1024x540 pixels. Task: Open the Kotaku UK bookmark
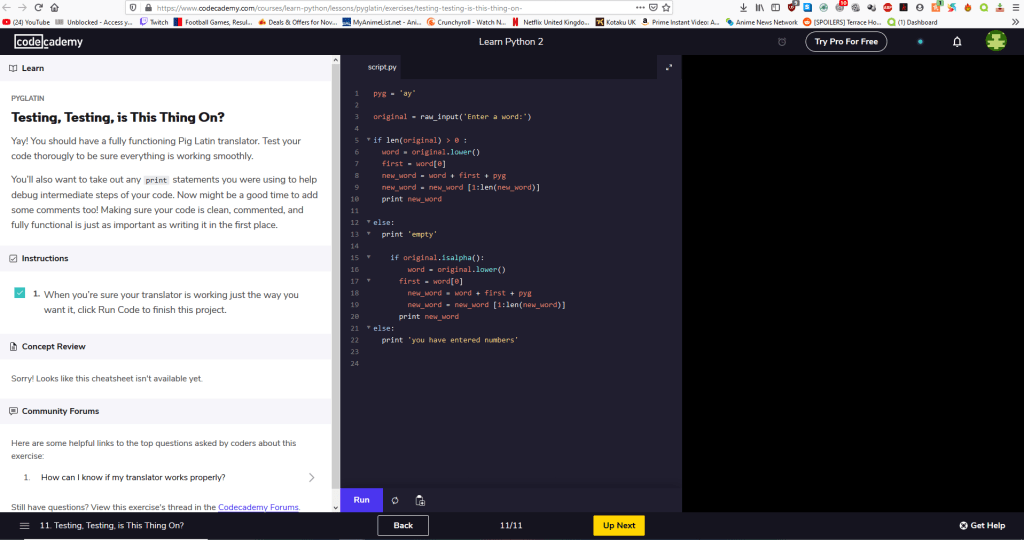pyautogui.click(x=616, y=22)
